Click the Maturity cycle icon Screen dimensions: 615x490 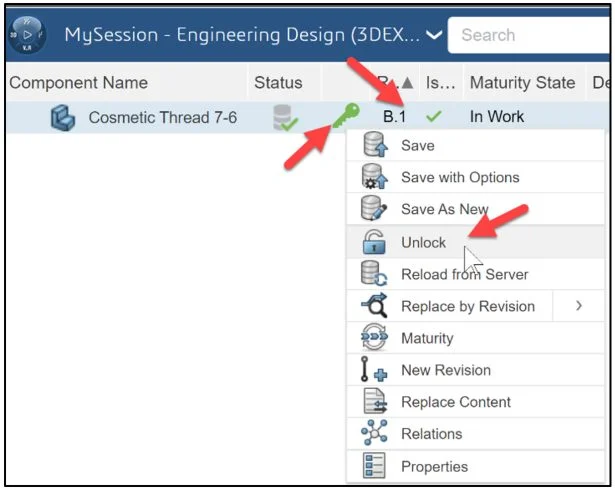pos(374,337)
